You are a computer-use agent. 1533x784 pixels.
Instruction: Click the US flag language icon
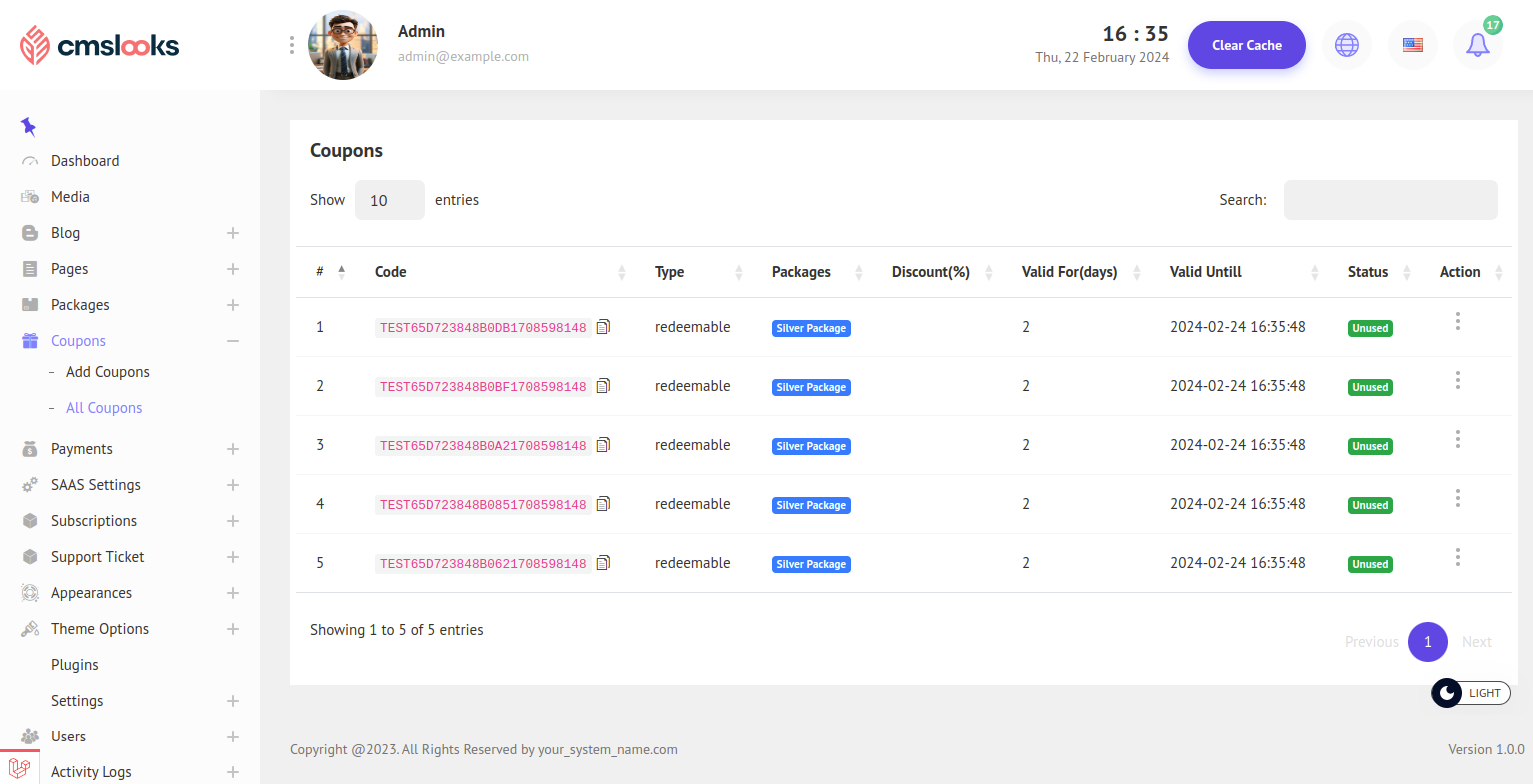[x=1412, y=45]
